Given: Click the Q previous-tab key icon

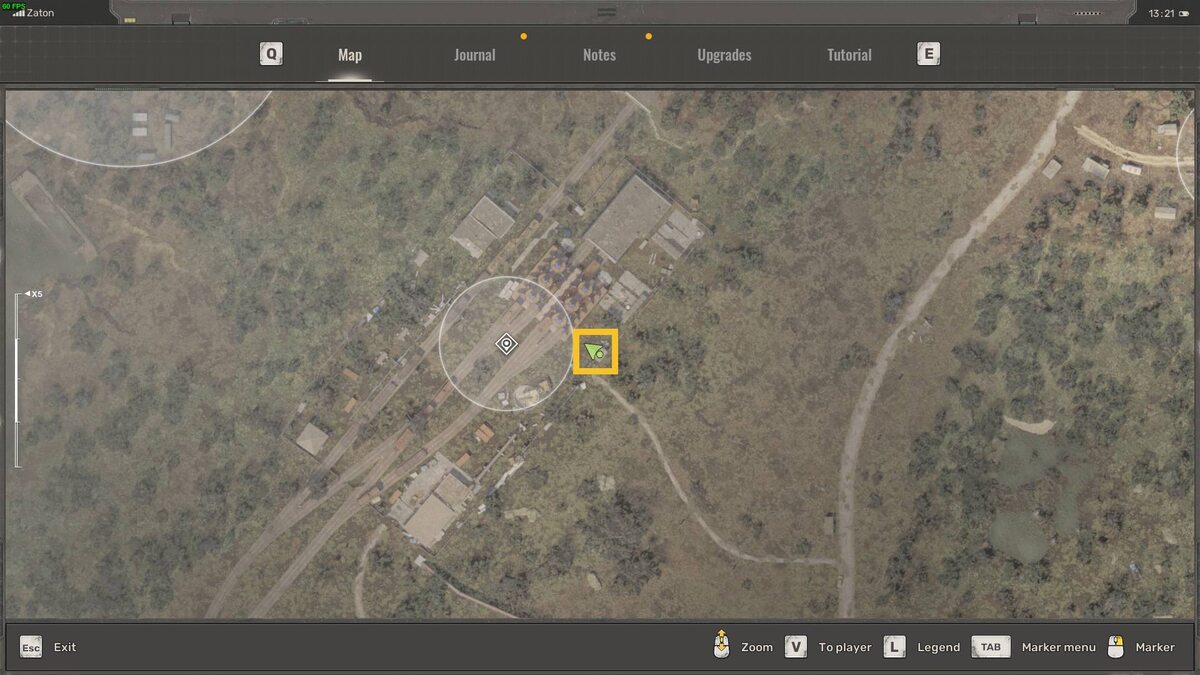Looking at the screenshot, I should point(271,54).
